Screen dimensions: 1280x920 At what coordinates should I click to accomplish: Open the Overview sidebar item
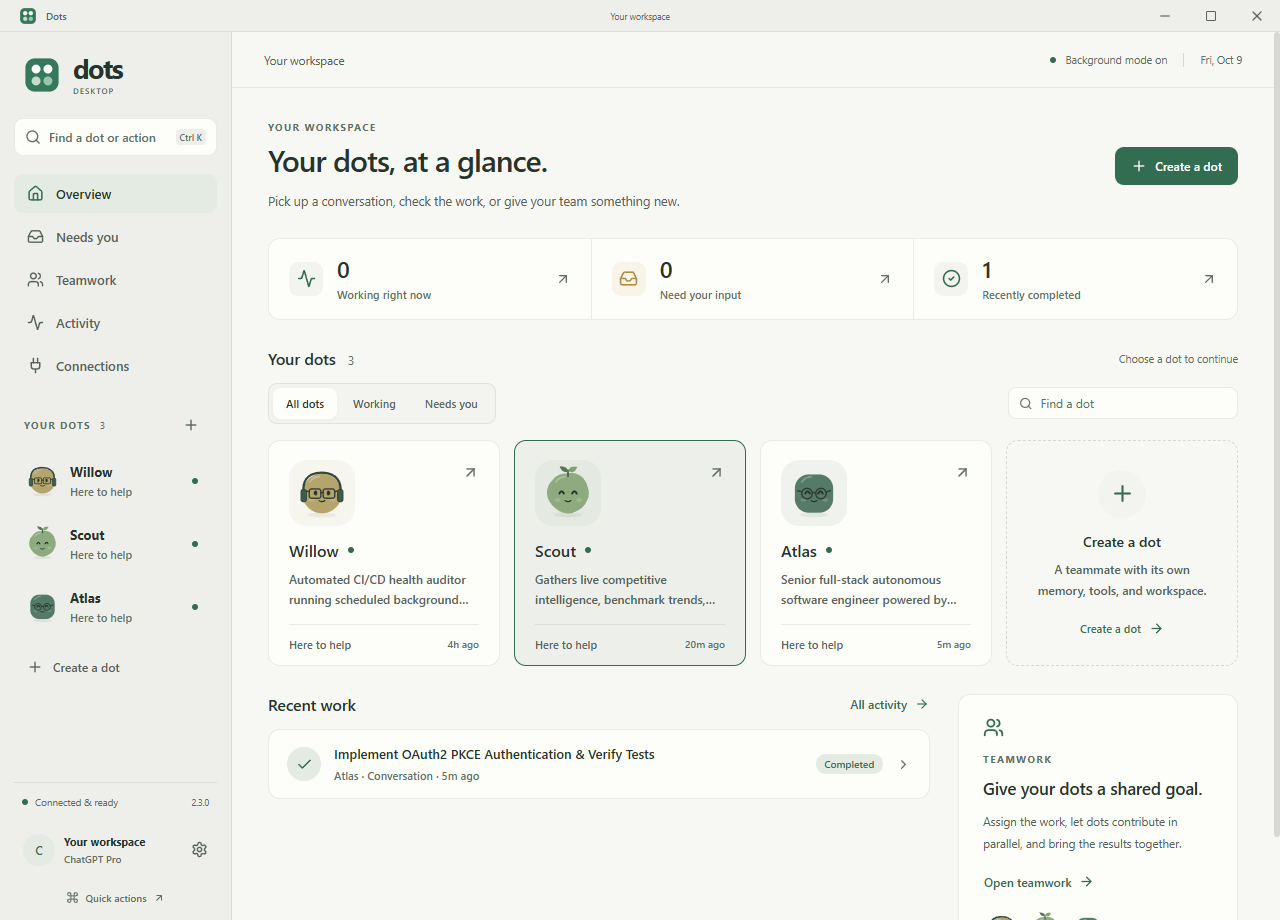[115, 194]
